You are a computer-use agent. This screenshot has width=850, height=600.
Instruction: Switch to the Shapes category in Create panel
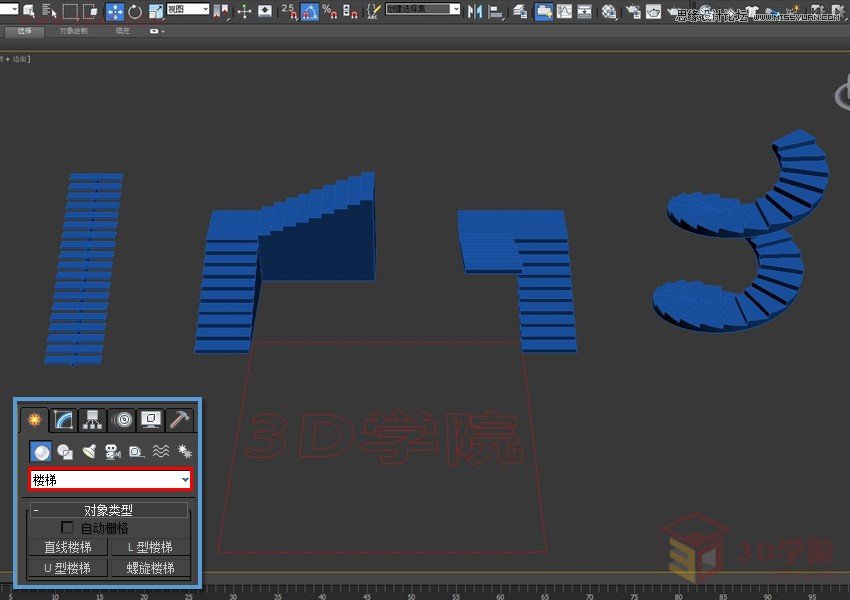point(65,452)
